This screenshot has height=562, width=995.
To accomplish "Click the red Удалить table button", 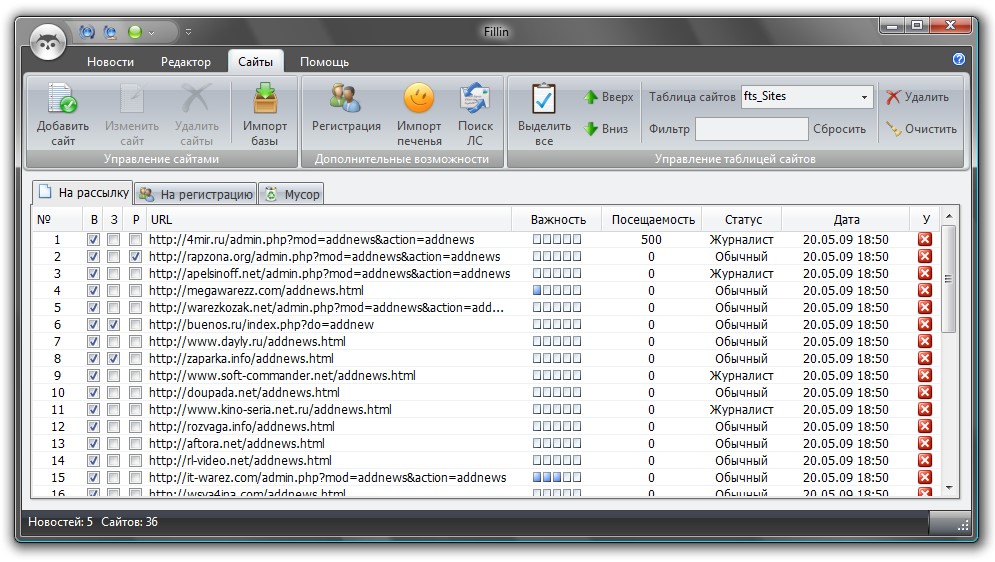I will pyautogui.click(x=918, y=97).
